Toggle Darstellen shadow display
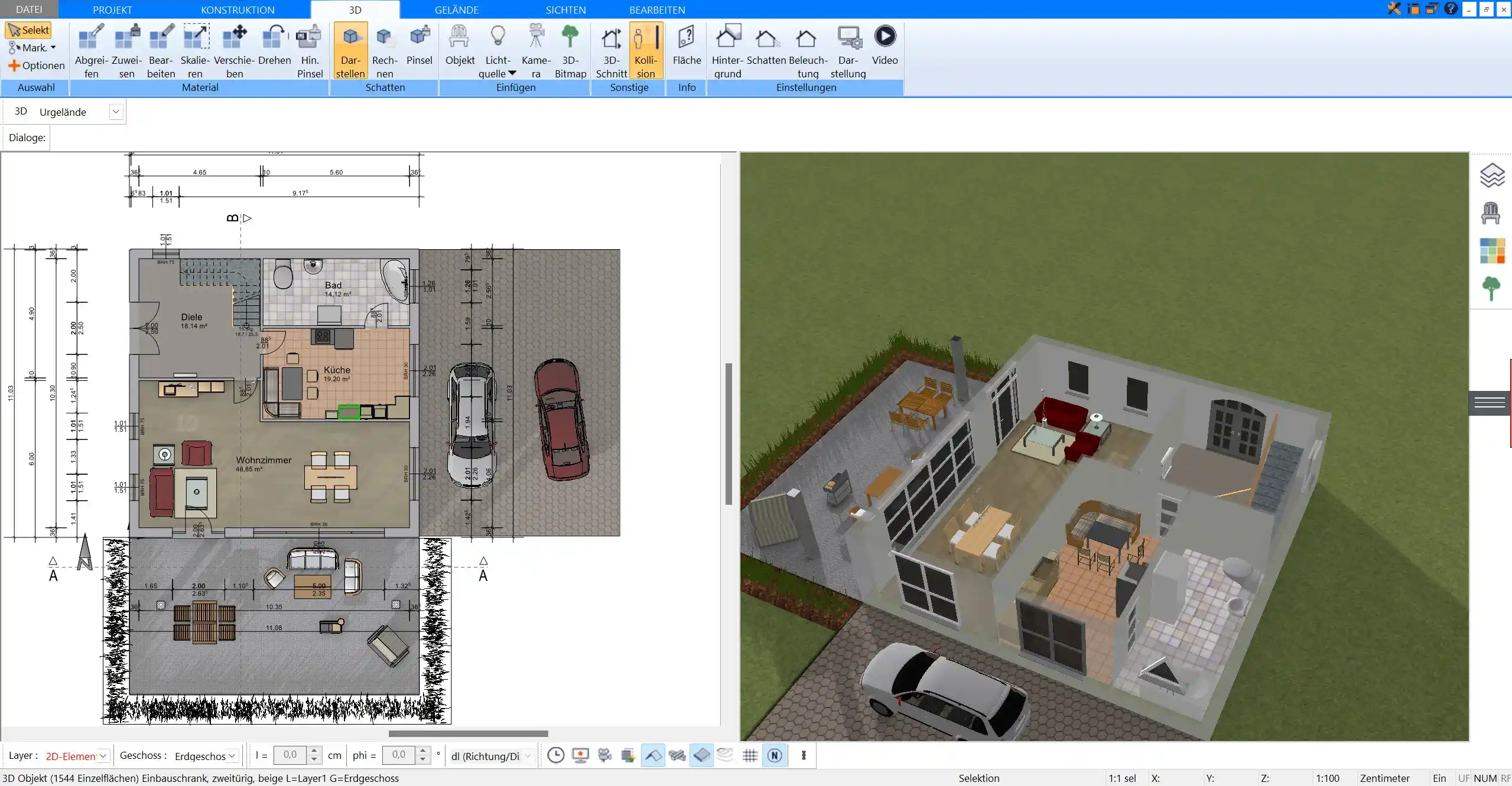Image resolution: width=1512 pixels, height=786 pixels. click(x=350, y=51)
